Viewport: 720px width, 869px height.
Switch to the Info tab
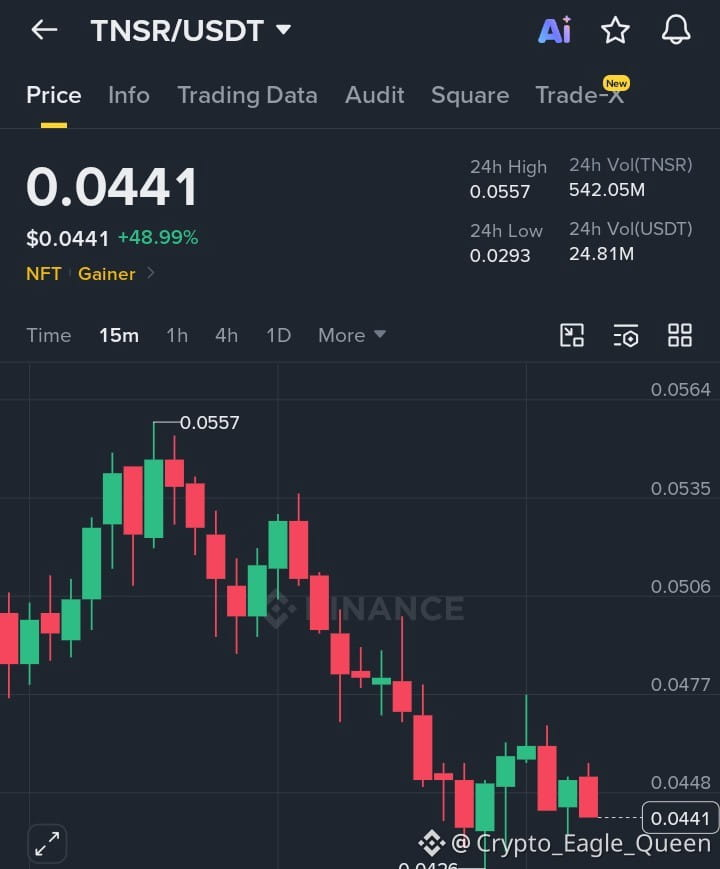(129, 95)
